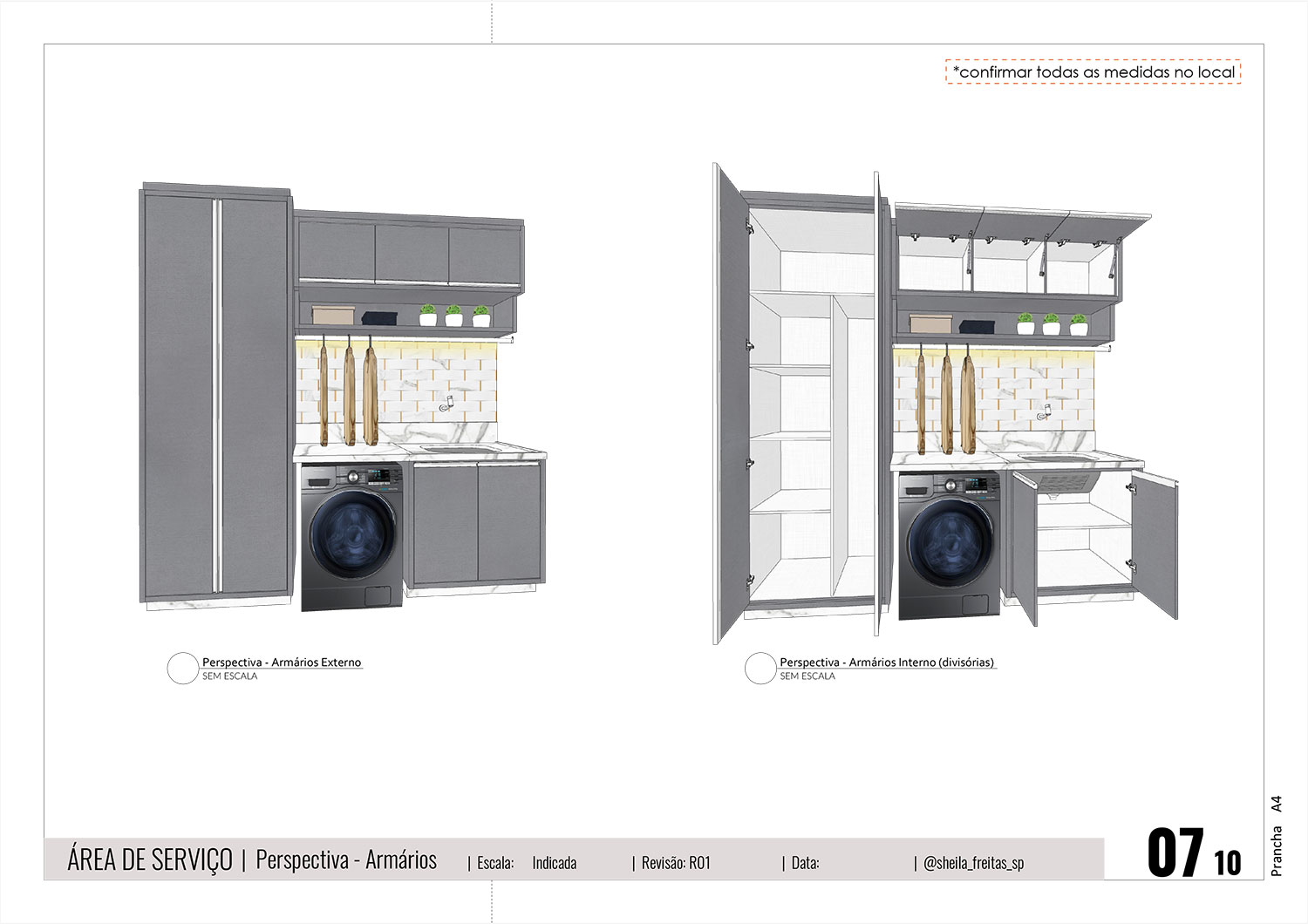
Task: Click the 'Perspectiva - Armários Externo' title
Action: [281, 662]
